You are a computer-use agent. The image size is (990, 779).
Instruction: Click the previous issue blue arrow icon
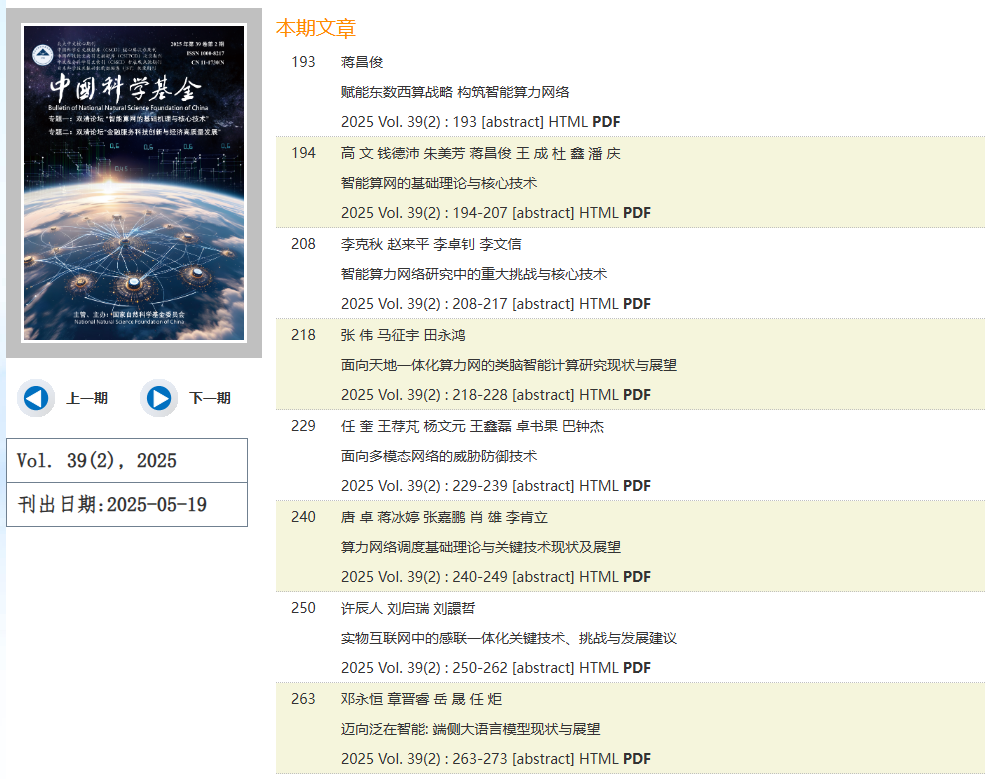tap(36, 398)
